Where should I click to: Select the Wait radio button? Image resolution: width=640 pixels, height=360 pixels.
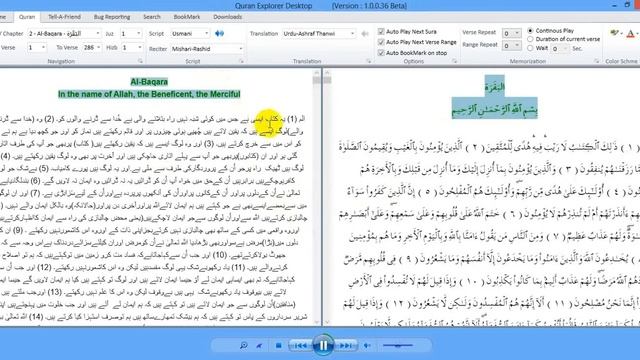click(x=530, y=48)
